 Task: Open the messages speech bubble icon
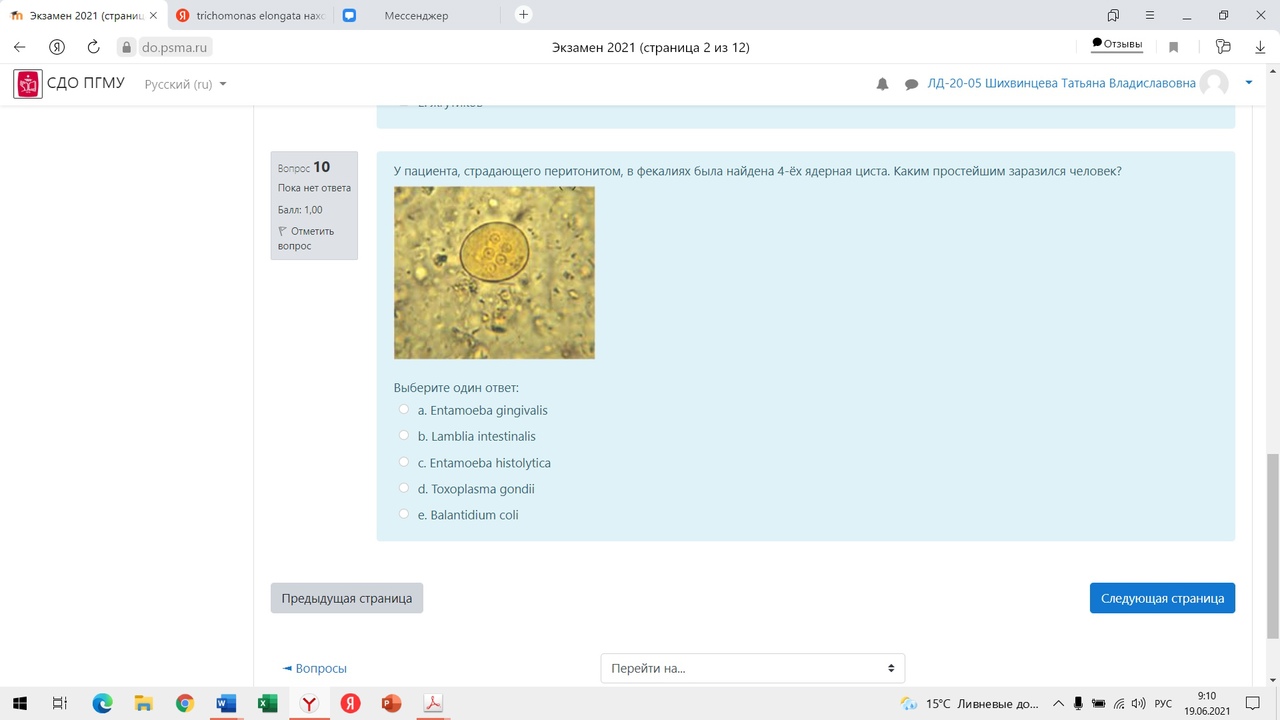911,84
